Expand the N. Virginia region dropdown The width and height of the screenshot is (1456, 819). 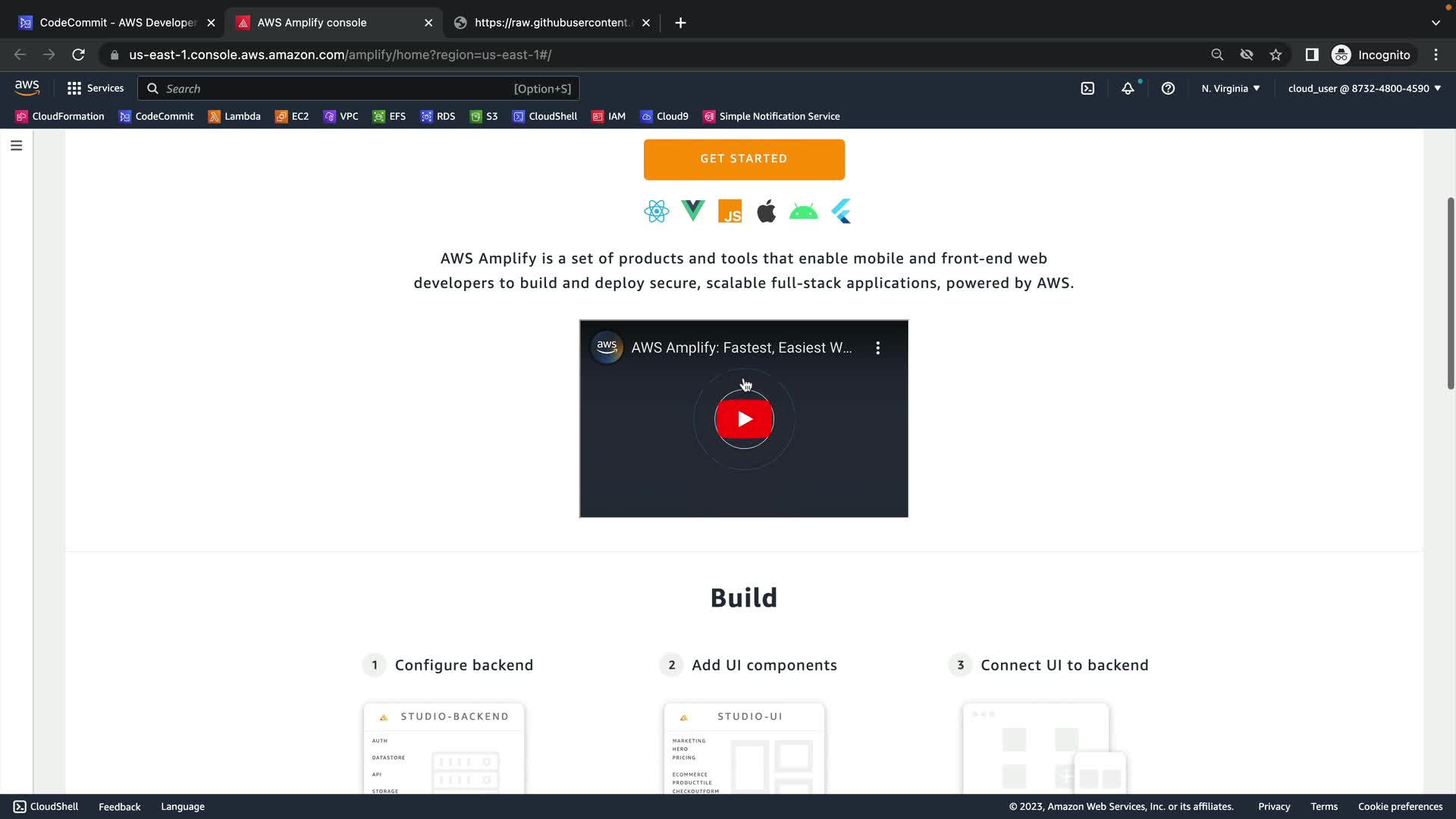click(1230, 89)
